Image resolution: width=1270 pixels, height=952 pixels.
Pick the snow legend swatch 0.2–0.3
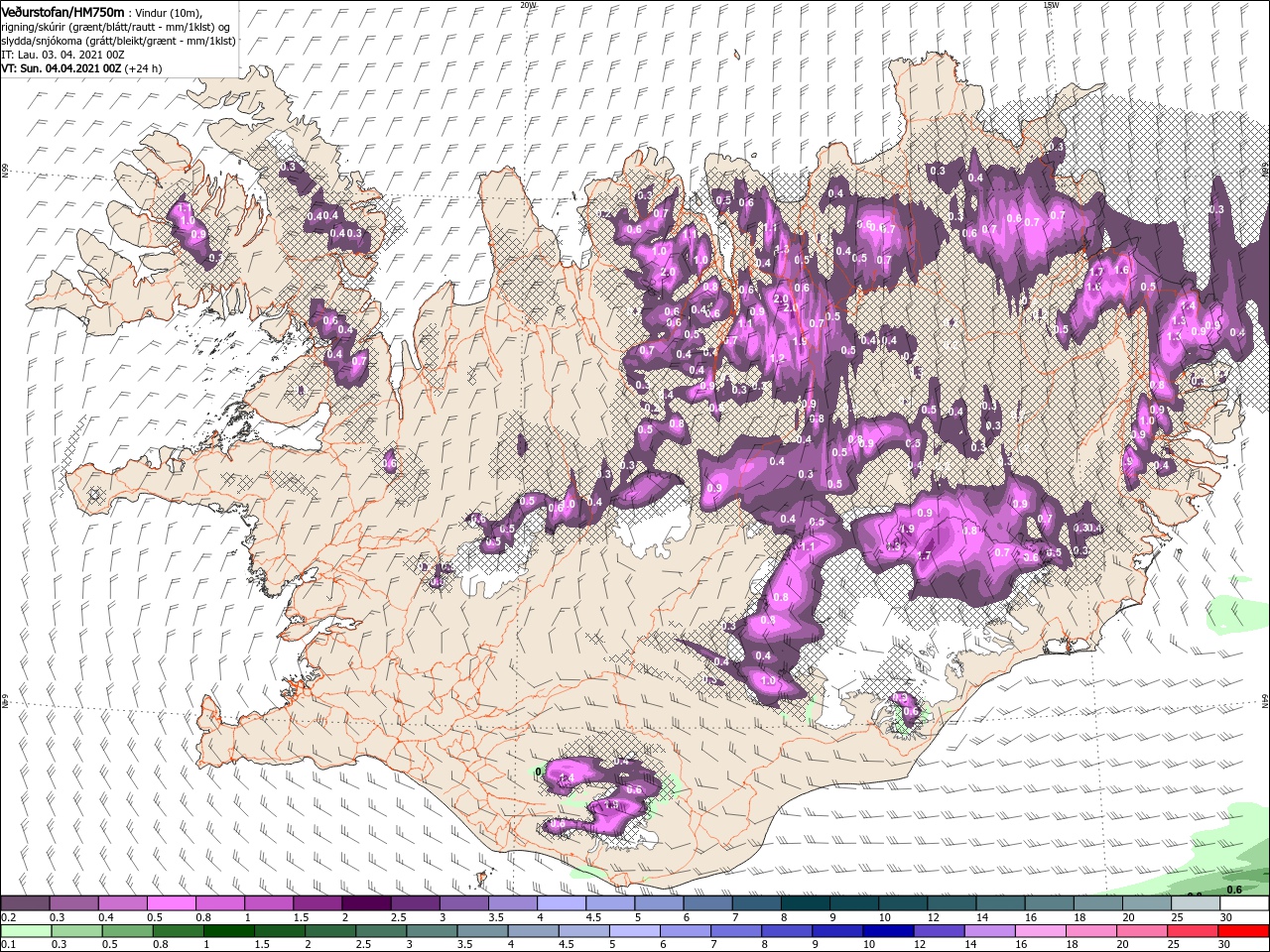25,903
